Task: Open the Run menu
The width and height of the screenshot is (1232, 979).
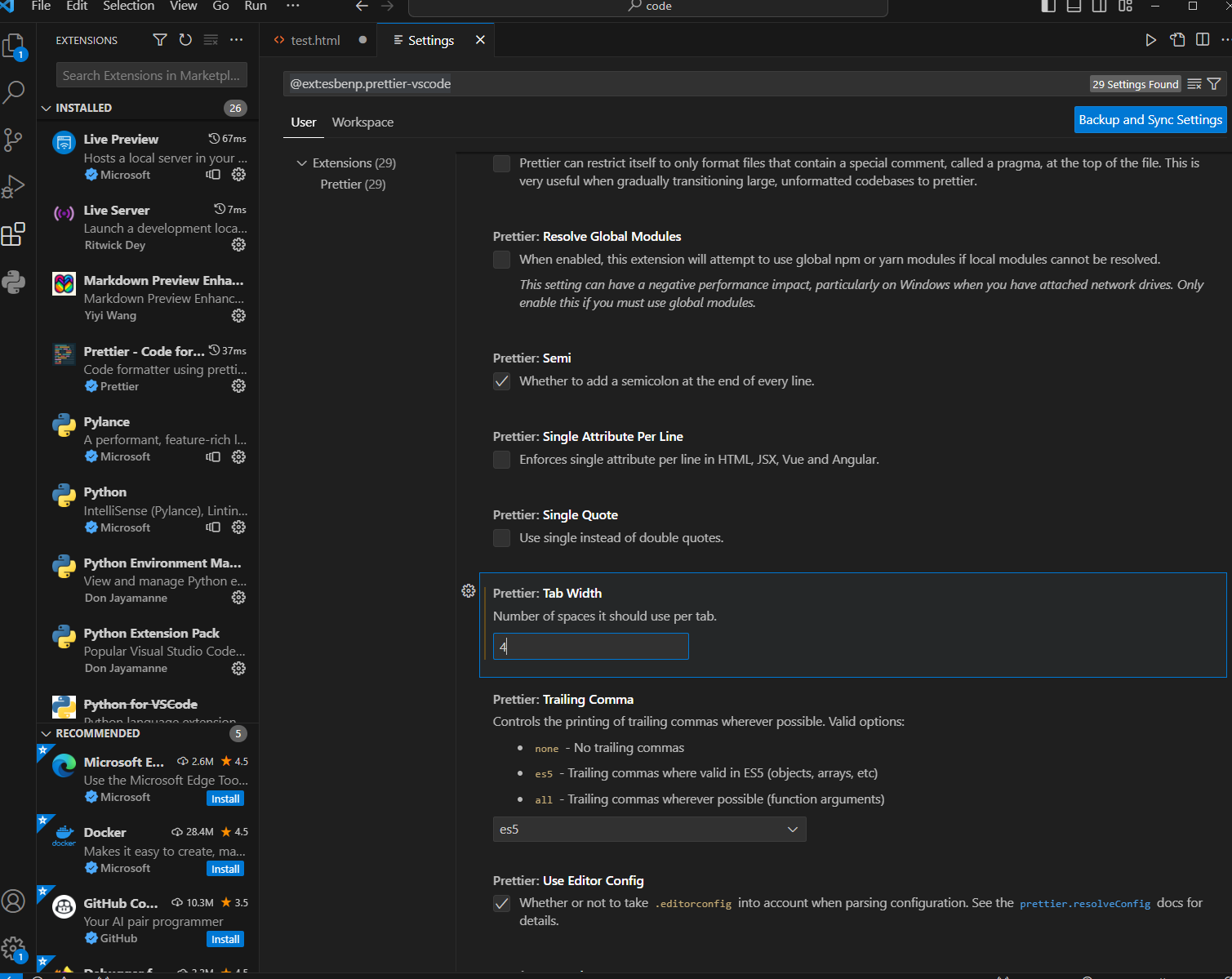Action: [x=256, y=6]
